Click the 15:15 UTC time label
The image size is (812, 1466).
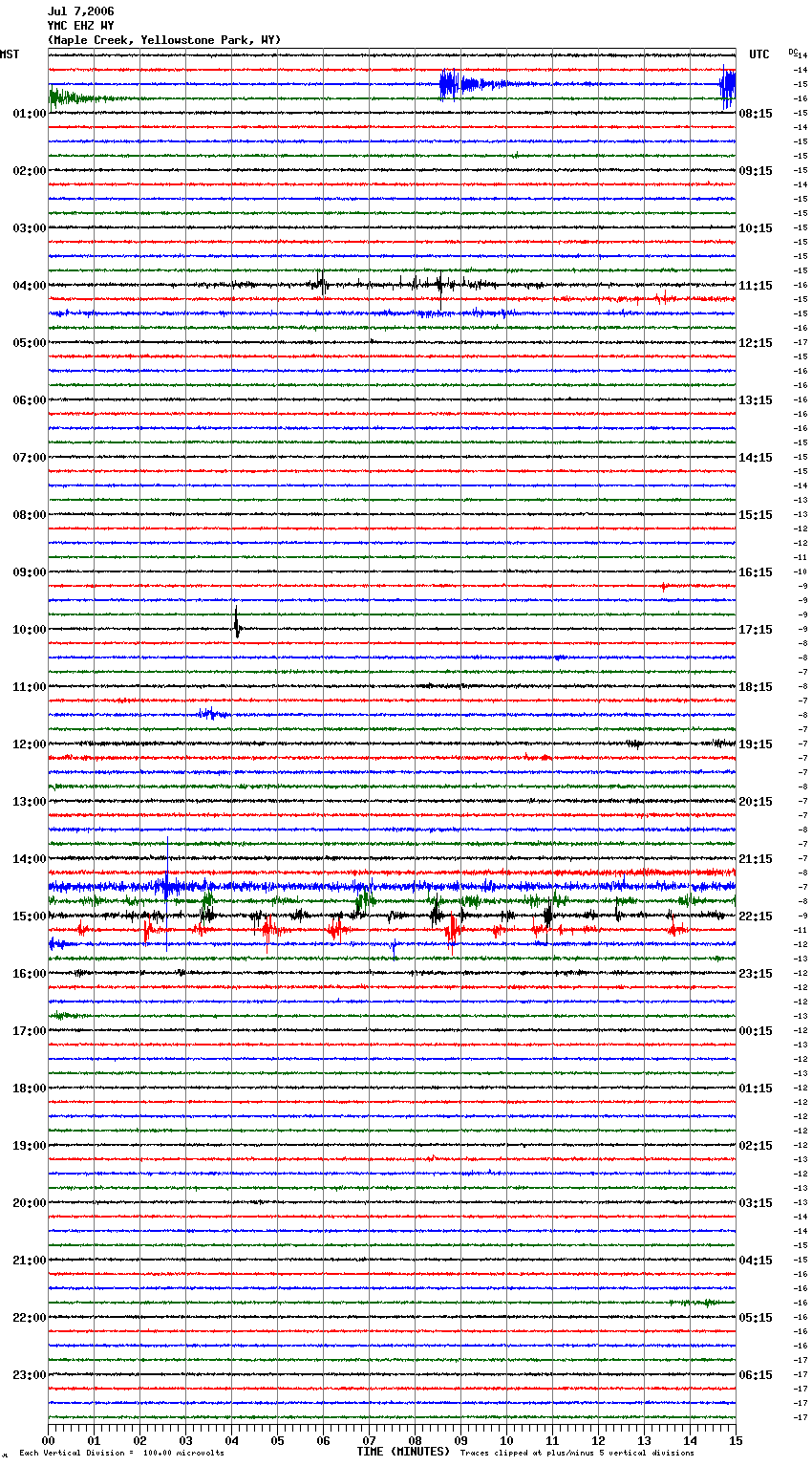[x=756, y=515]
